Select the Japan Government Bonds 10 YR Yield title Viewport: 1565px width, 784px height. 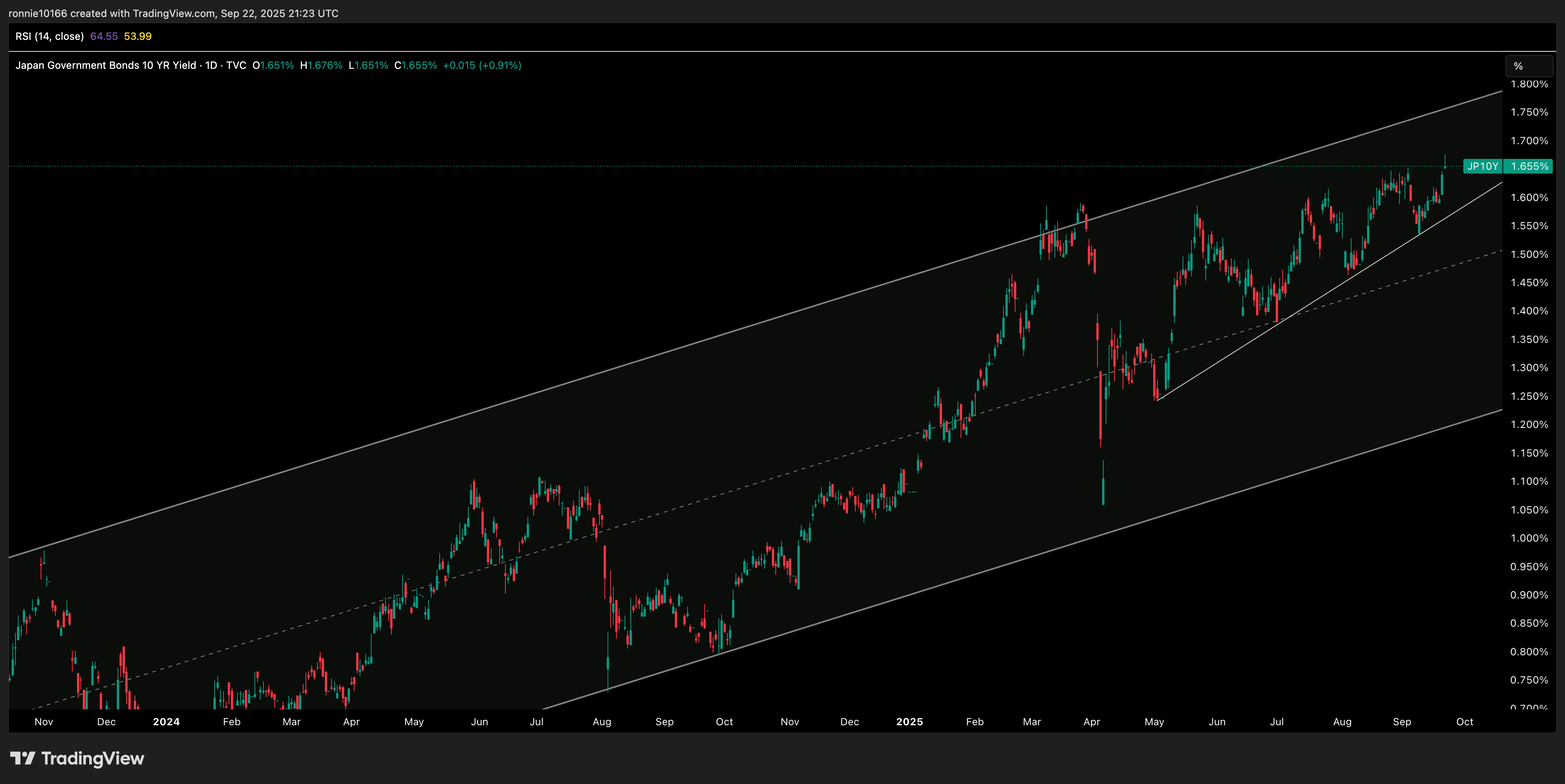pyautogui.click(x=106, y=66)
